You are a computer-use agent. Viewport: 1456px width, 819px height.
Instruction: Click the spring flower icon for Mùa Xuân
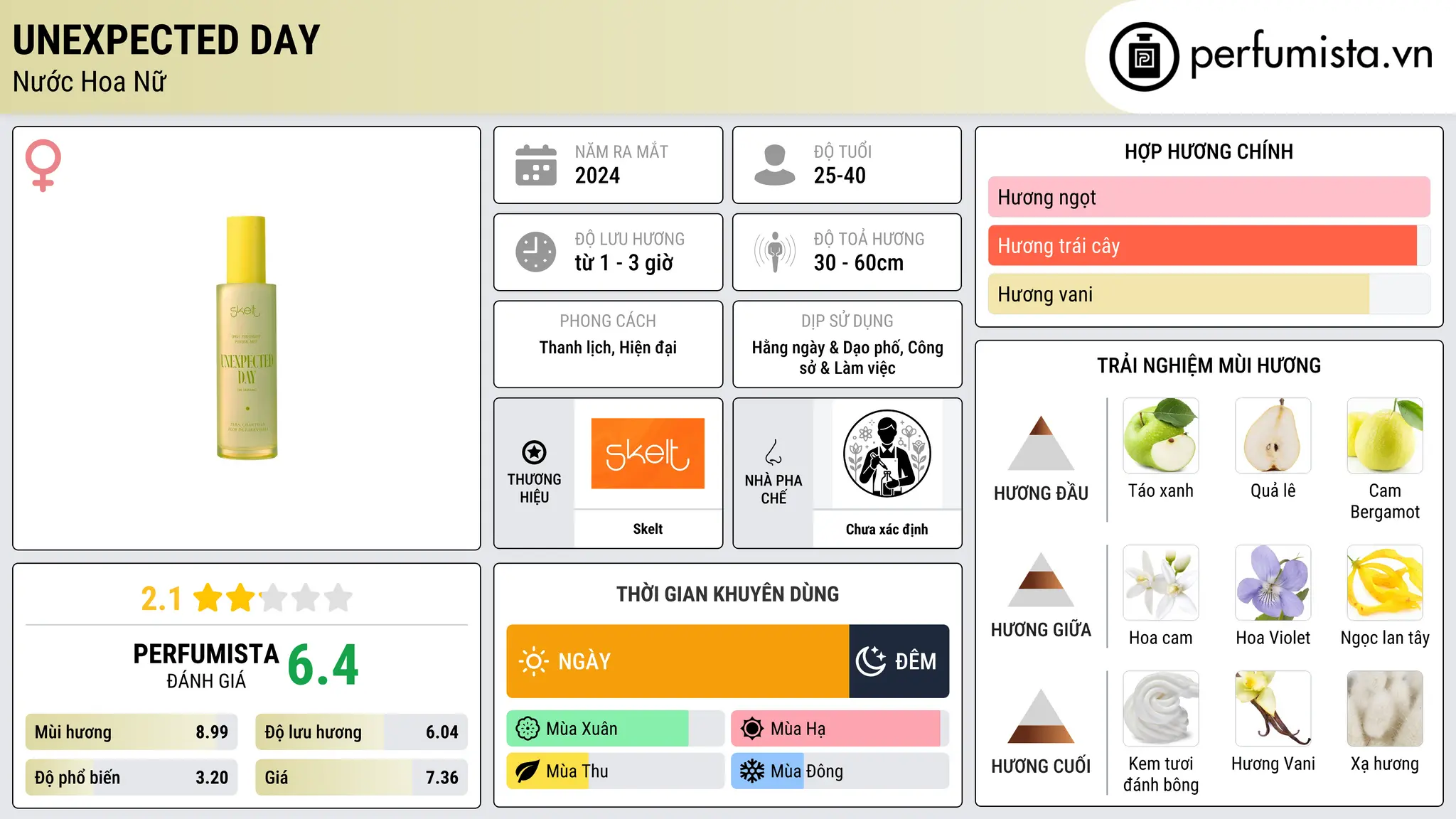click(x=528, y=729)
